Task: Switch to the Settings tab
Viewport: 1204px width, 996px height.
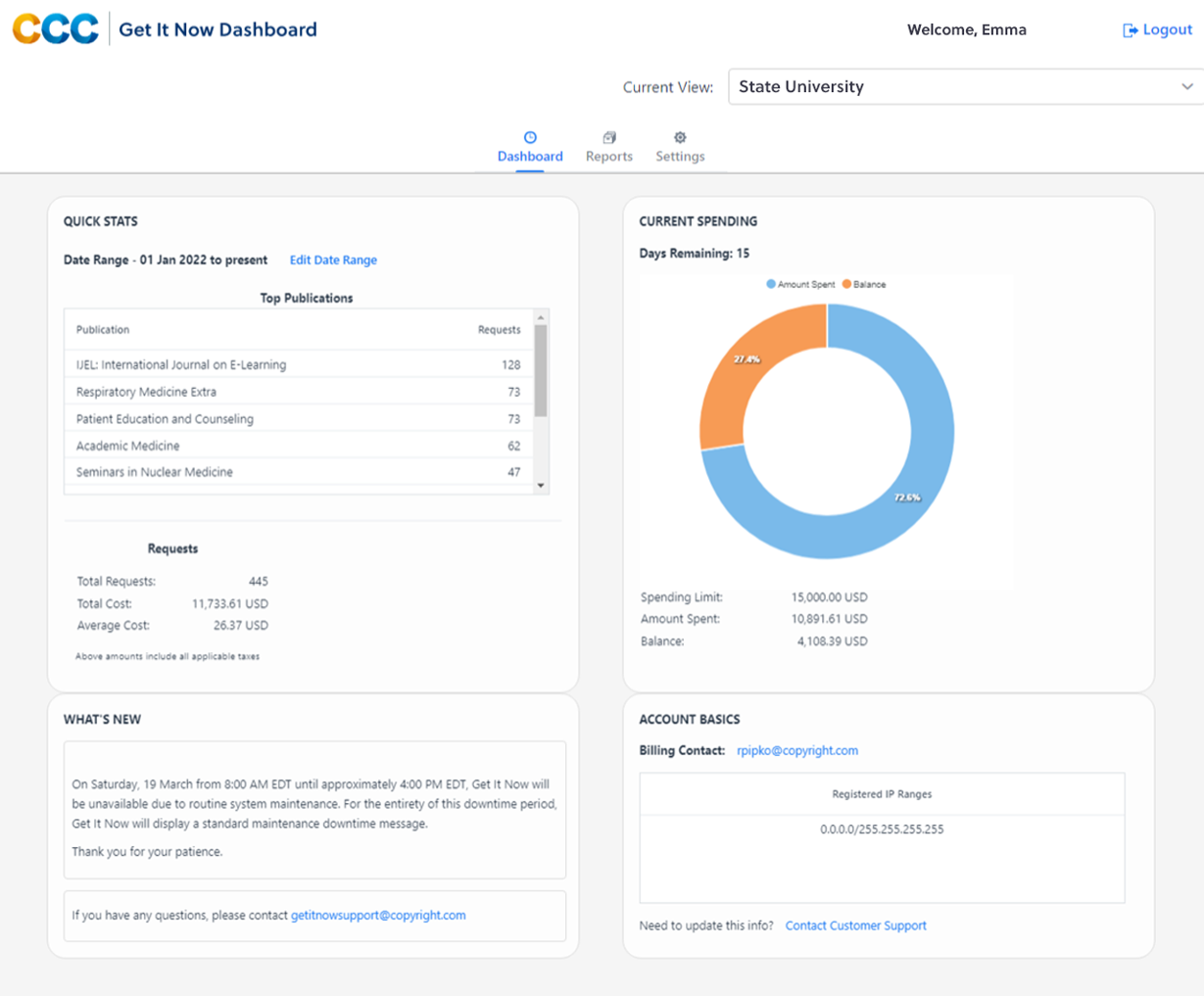Action: click(680, 147)
